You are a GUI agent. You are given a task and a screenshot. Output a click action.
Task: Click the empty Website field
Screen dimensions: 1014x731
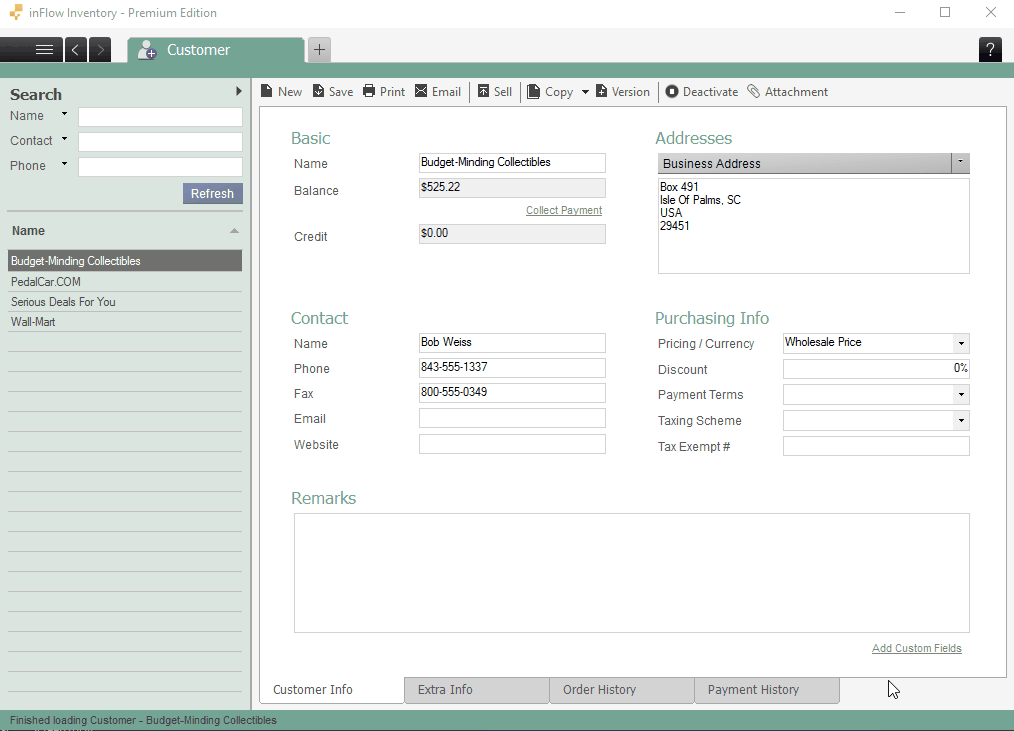[512, 444]
